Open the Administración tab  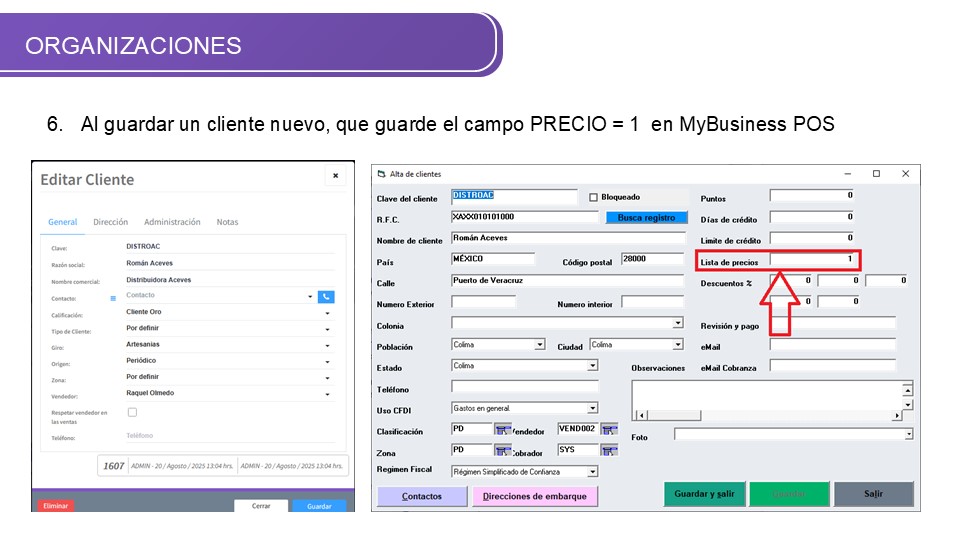click(x=172, y=222)
